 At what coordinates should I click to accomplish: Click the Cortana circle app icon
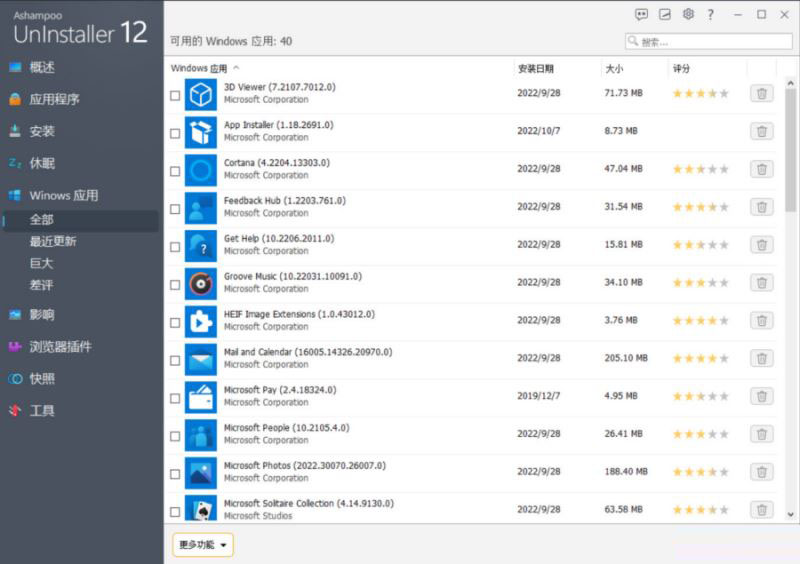coord(201,170)
